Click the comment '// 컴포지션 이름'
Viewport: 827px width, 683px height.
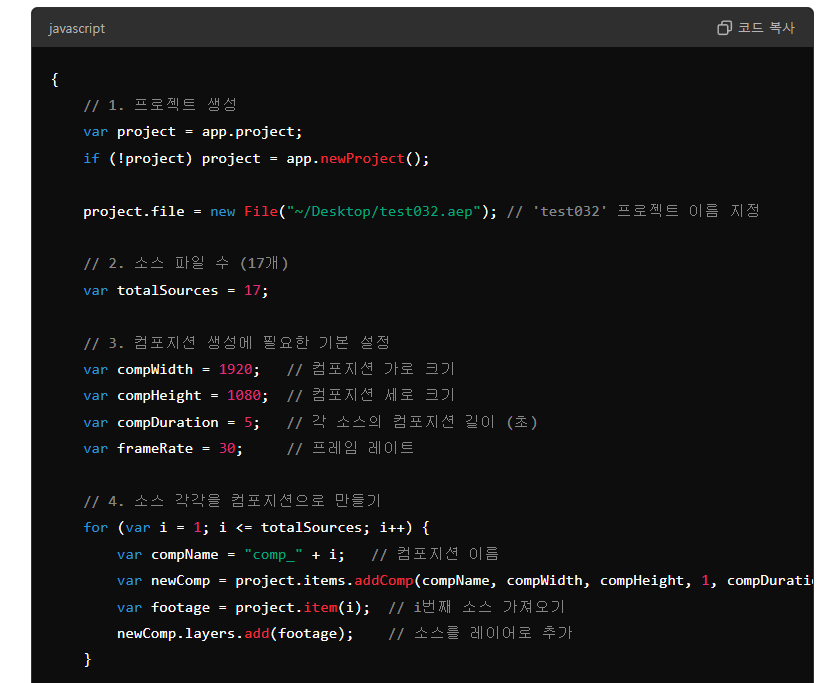435,554
